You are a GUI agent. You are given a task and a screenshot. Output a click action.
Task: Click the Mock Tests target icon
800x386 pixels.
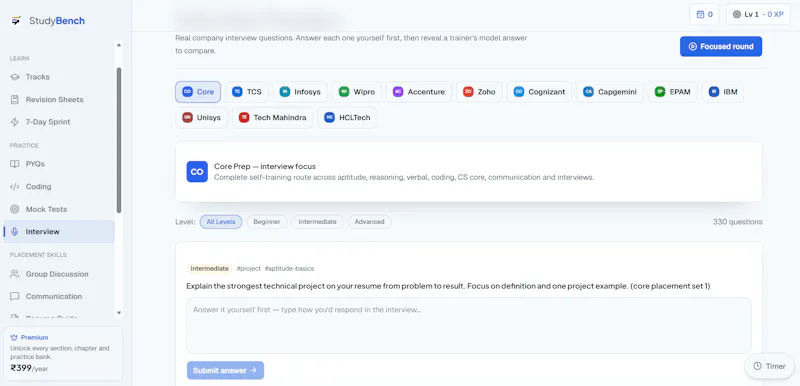click(x=15, y=209)
